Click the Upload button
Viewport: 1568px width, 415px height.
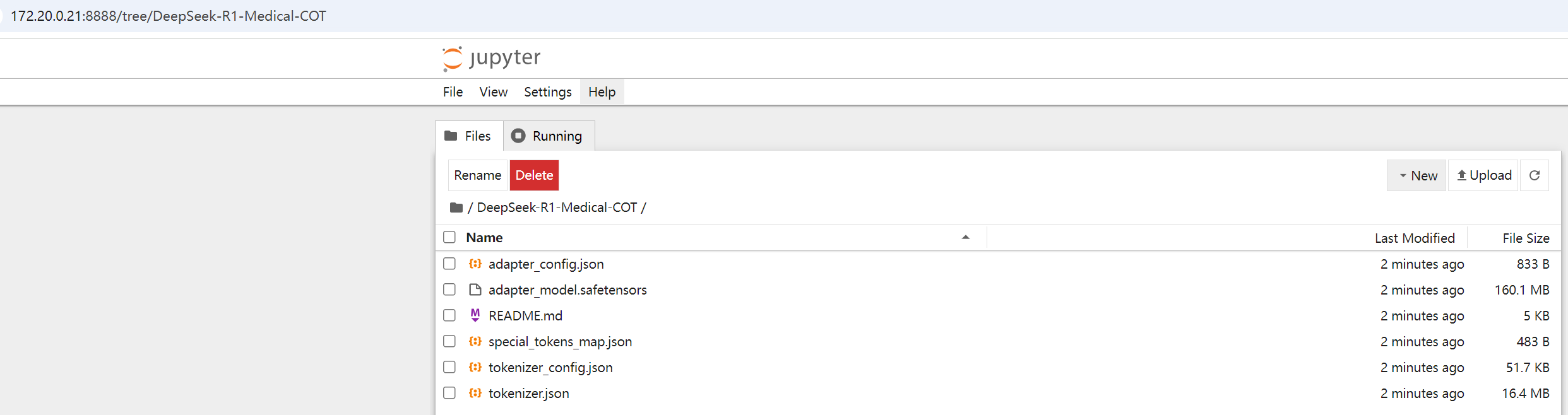1483,175
